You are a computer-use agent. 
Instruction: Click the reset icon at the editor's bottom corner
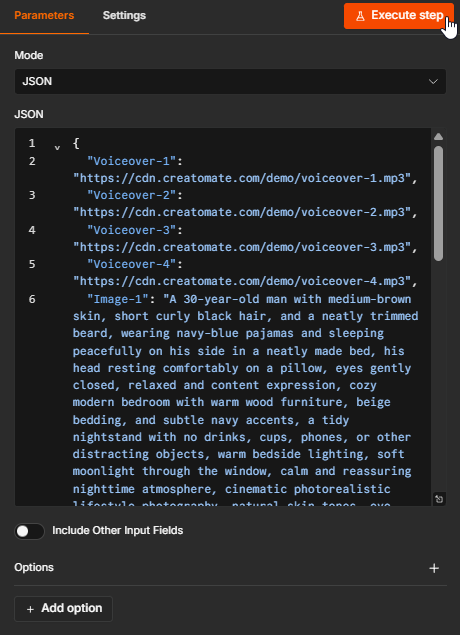pos(439,499)
